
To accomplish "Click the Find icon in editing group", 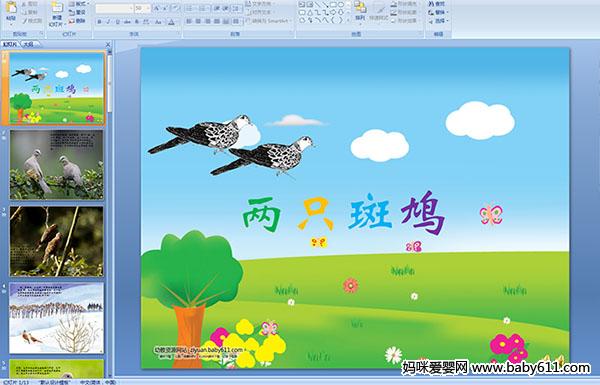I will click(436, 4).
